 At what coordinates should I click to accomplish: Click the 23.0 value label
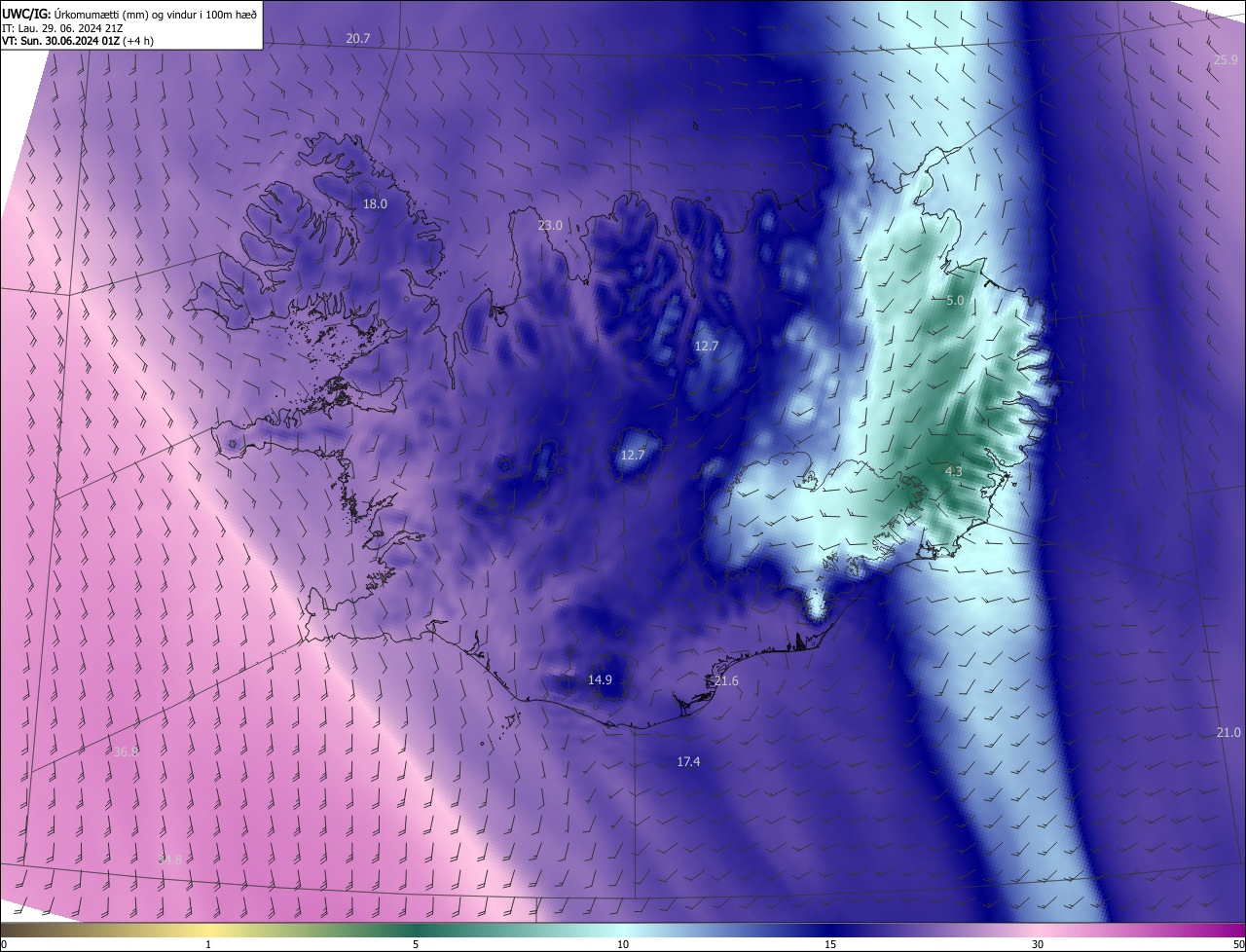(550, 225)
